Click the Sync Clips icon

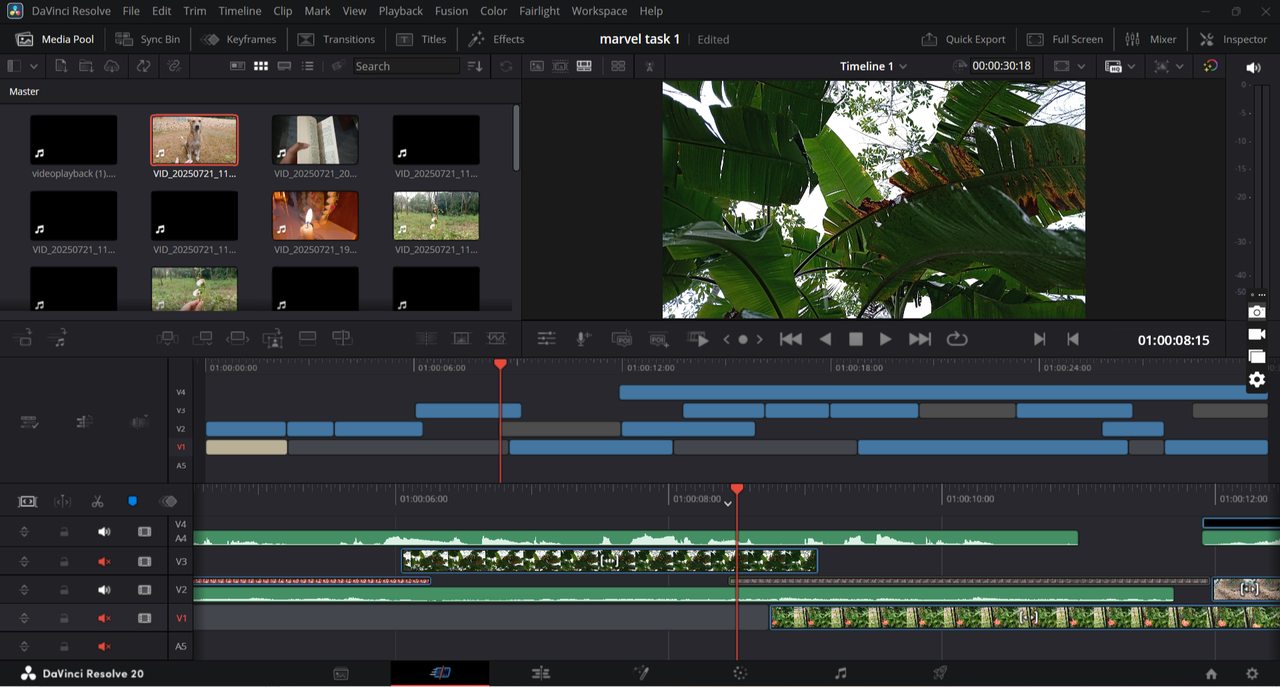pos(144,66)
